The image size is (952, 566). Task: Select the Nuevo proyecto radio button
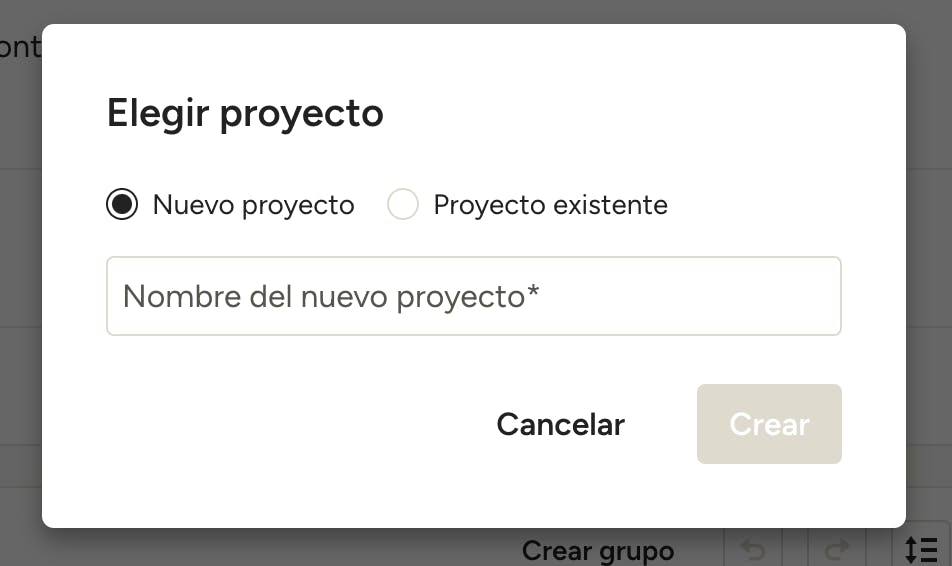click(x=122, y=205)
